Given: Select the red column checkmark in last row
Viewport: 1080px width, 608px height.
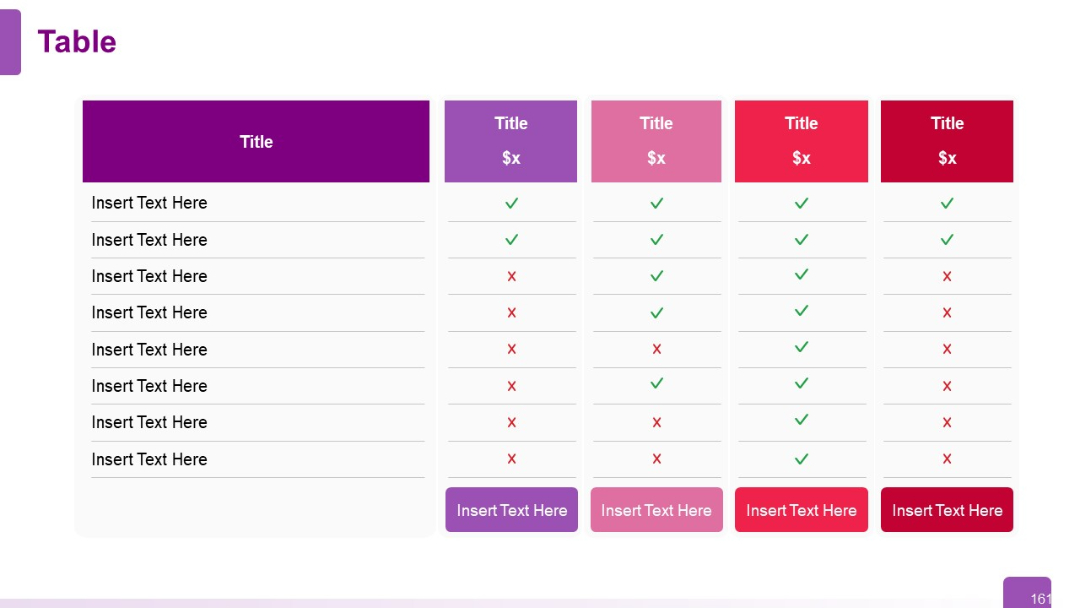Looking at the screenshot, I should 801,459.
